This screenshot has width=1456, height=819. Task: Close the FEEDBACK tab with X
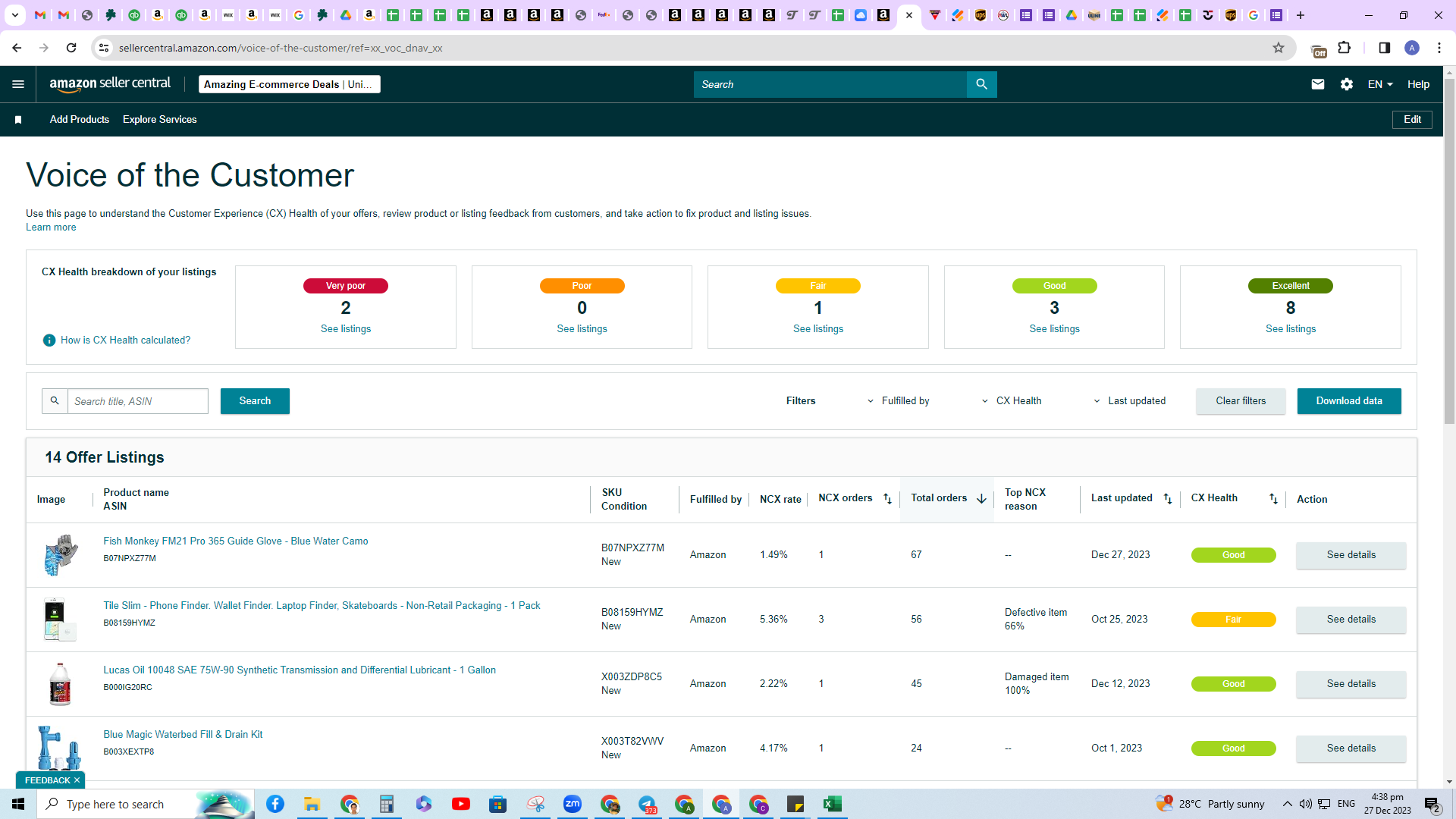coord(77,780)
